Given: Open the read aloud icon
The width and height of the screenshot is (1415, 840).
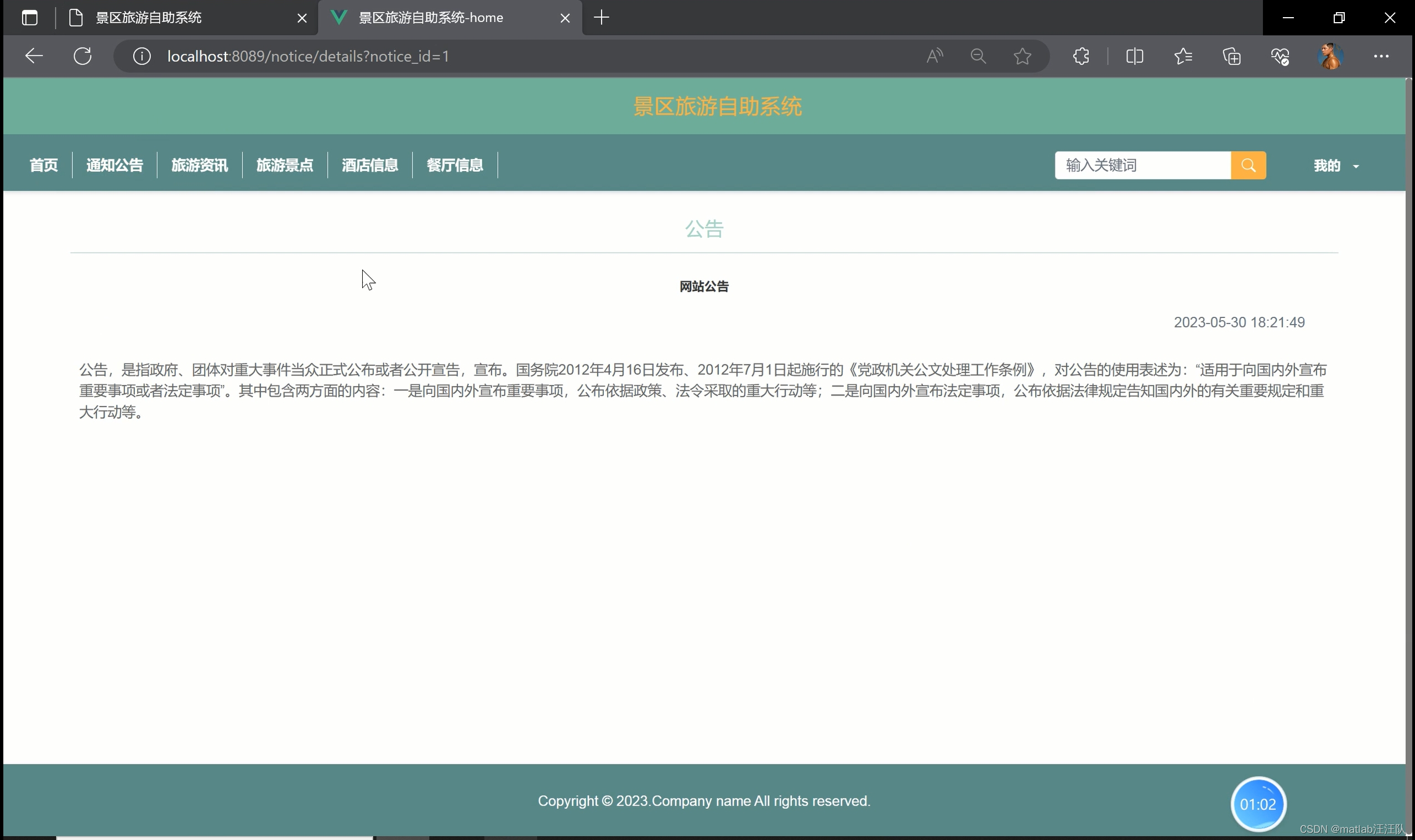Looking at the screenshot, I should 934,56.
